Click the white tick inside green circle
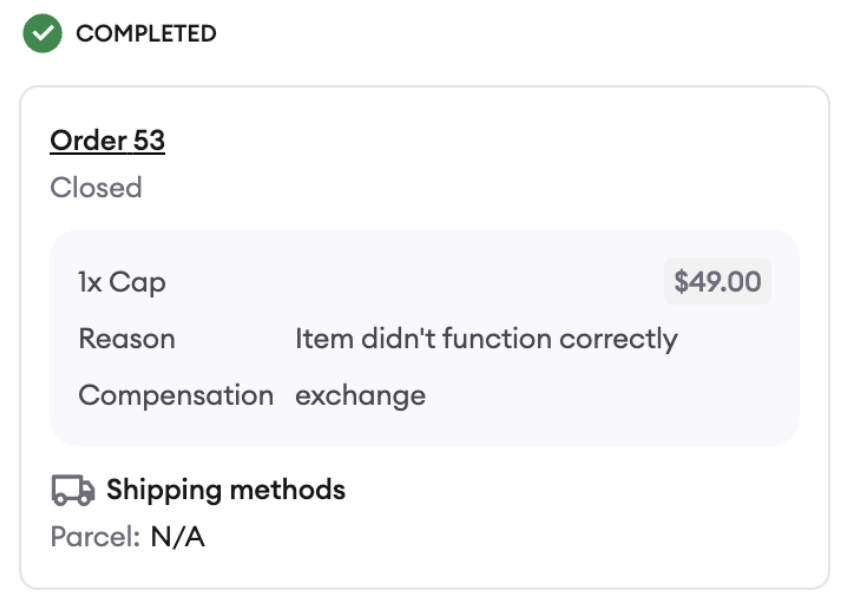Viewport: 842px width, 604px height. click(x=42, y=33)
